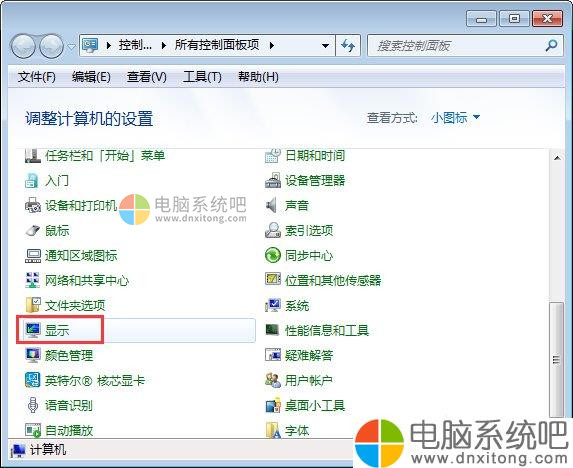Image resolution: width=573 pixels, height=468 pixels.
Task: Expand the arrow after 所有控制面板项
Action: [272, 45]
